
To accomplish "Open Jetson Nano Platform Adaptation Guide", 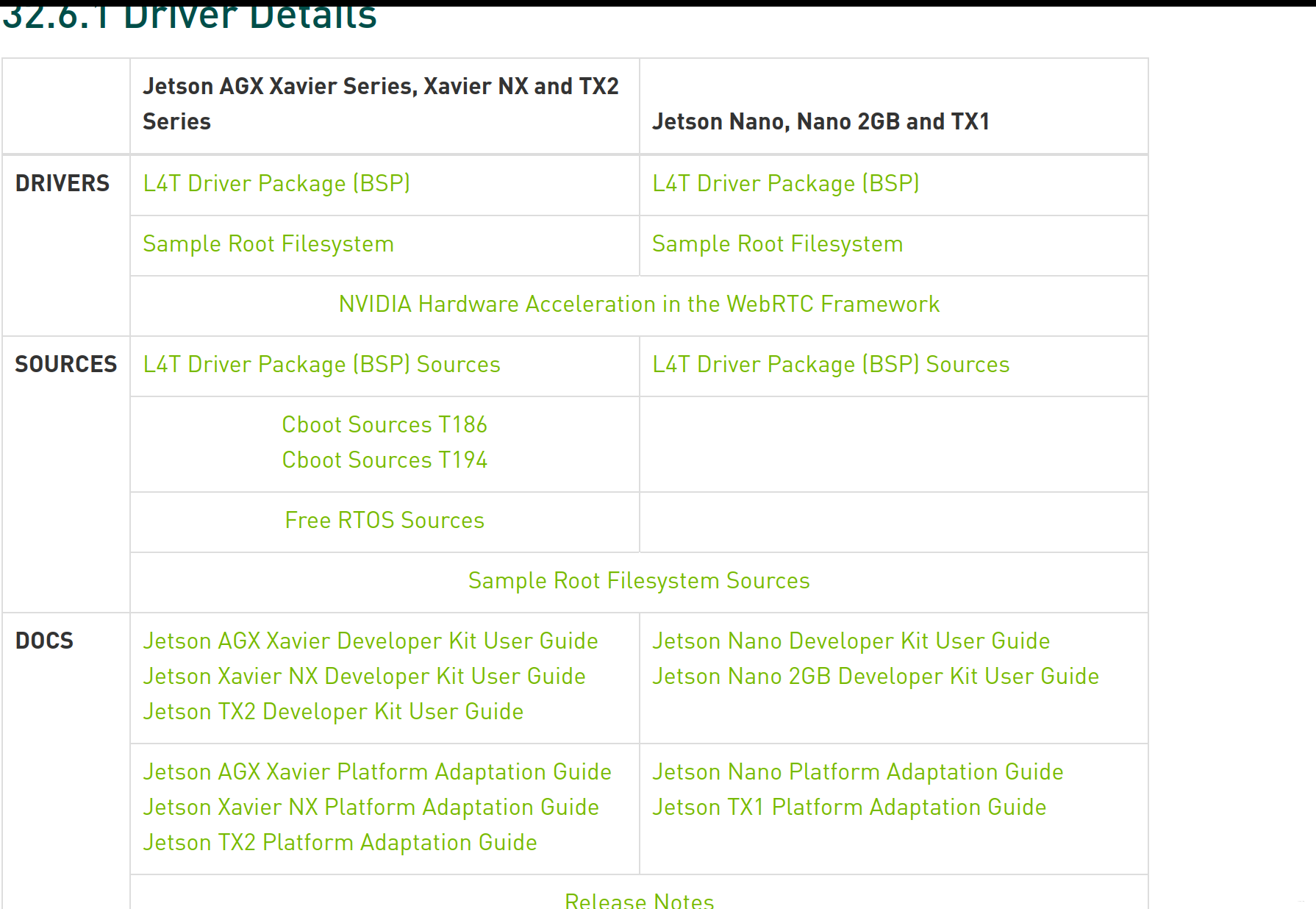I will 858,771.
